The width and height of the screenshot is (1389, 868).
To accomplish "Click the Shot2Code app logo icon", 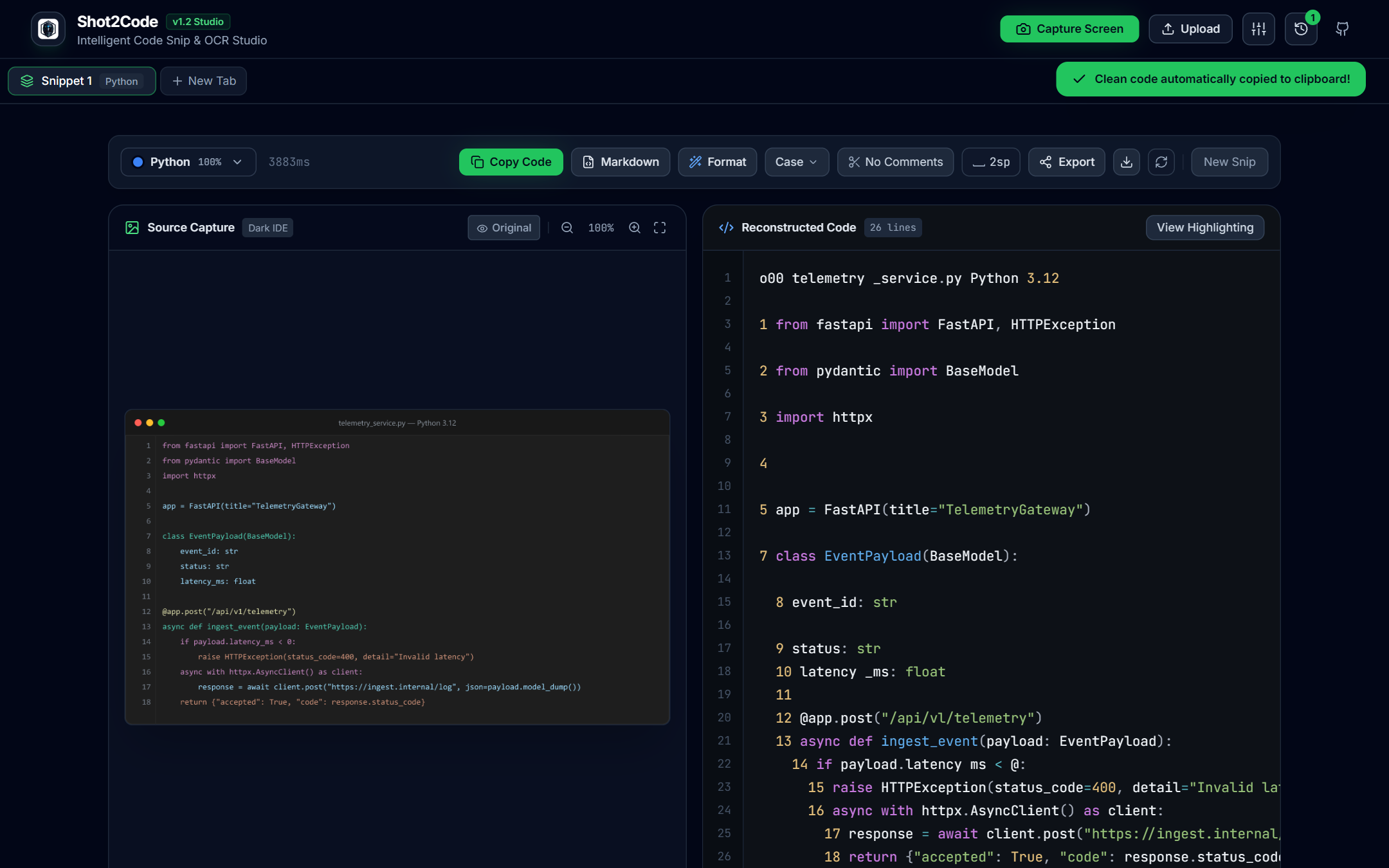I will click(48, 29).
